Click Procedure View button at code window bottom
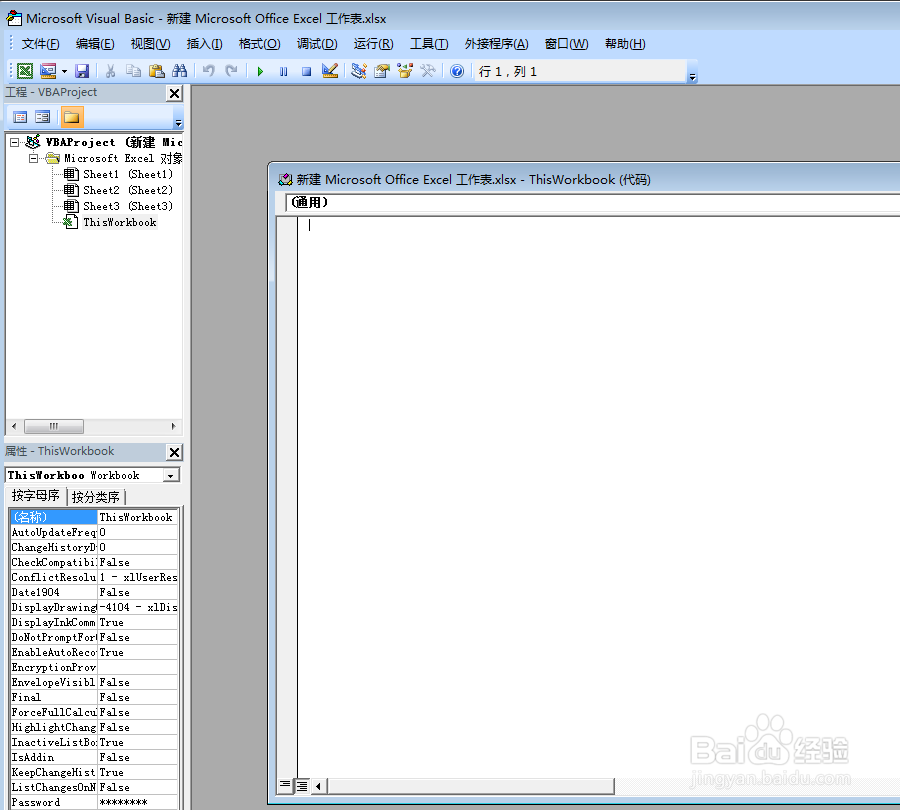Image resolution: width=900 pixels, height=810 pixels. click(x=285, y=785)
